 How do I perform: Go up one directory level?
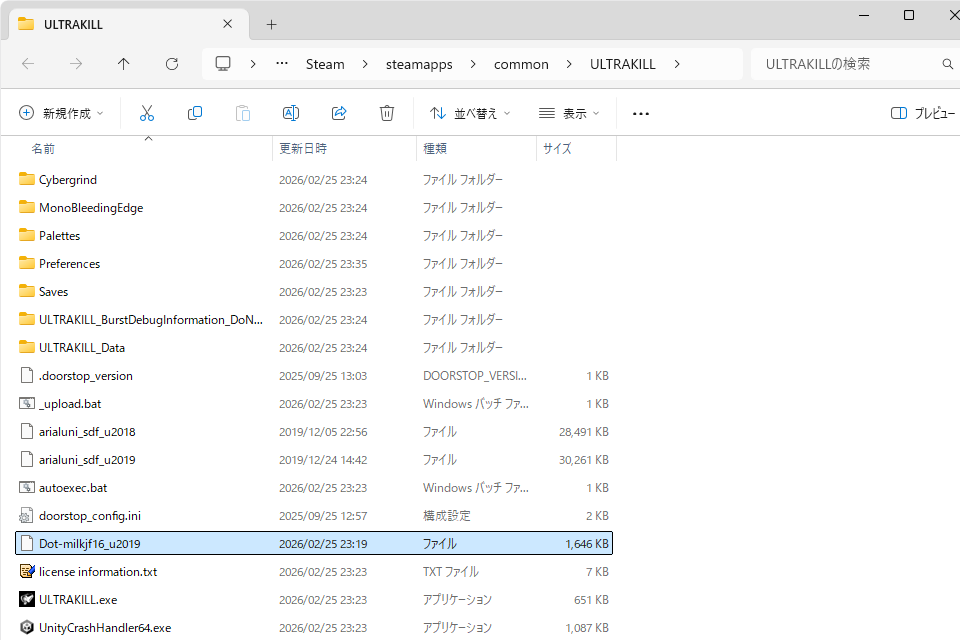click(x=124, y=64)
